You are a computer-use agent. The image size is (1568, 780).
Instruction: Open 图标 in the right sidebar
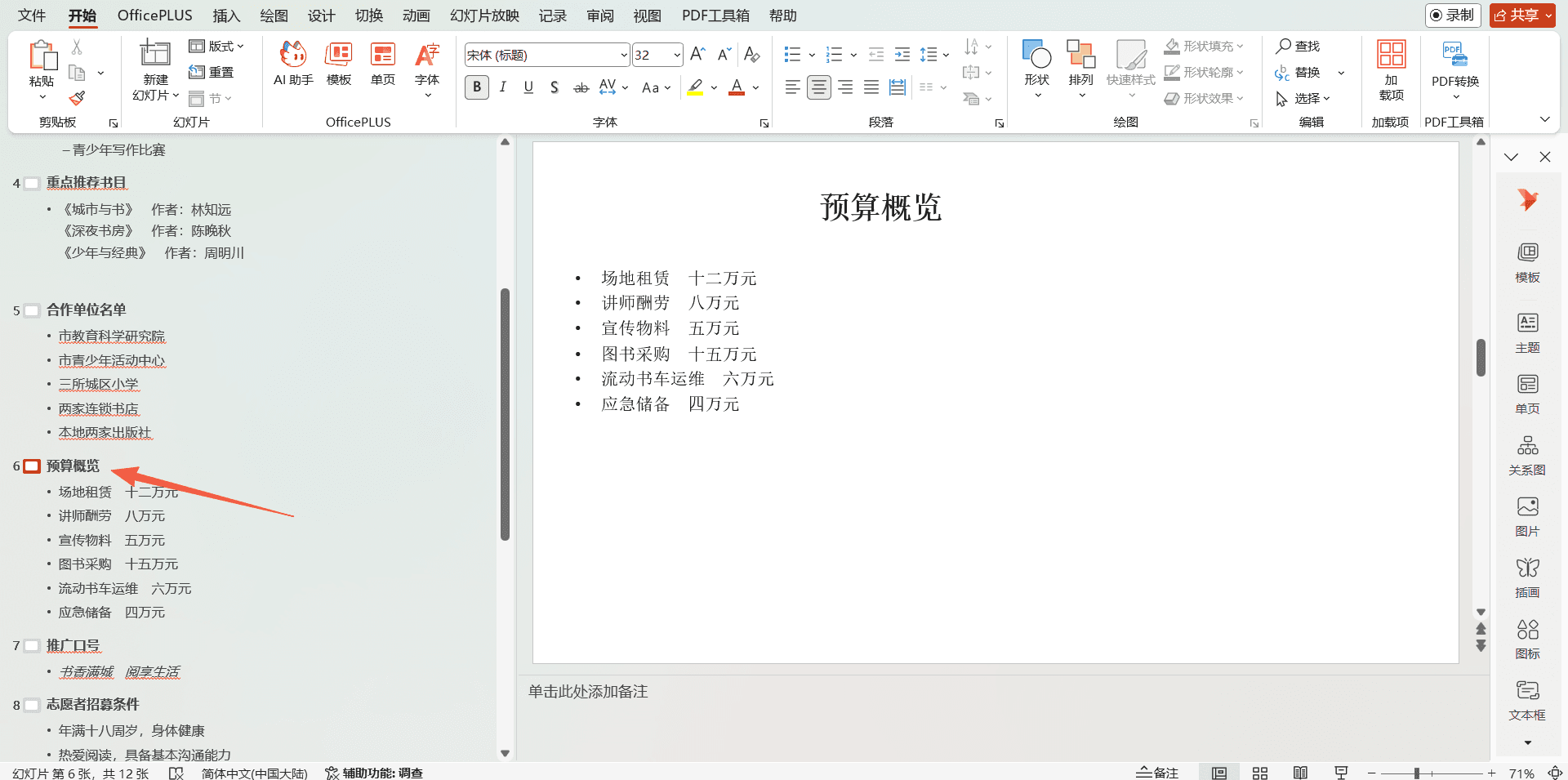pos(1527,639)
